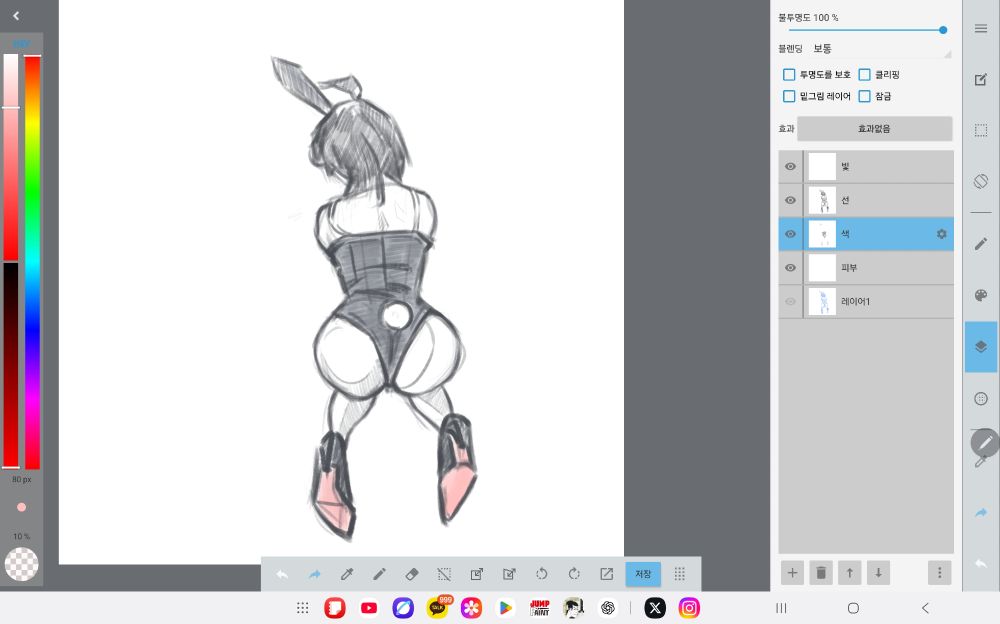Viewport: 1000px width, 624px height.
Task: Enable 클리핑 checkbox
Action: pyautogui.click(x=864, y=75)
